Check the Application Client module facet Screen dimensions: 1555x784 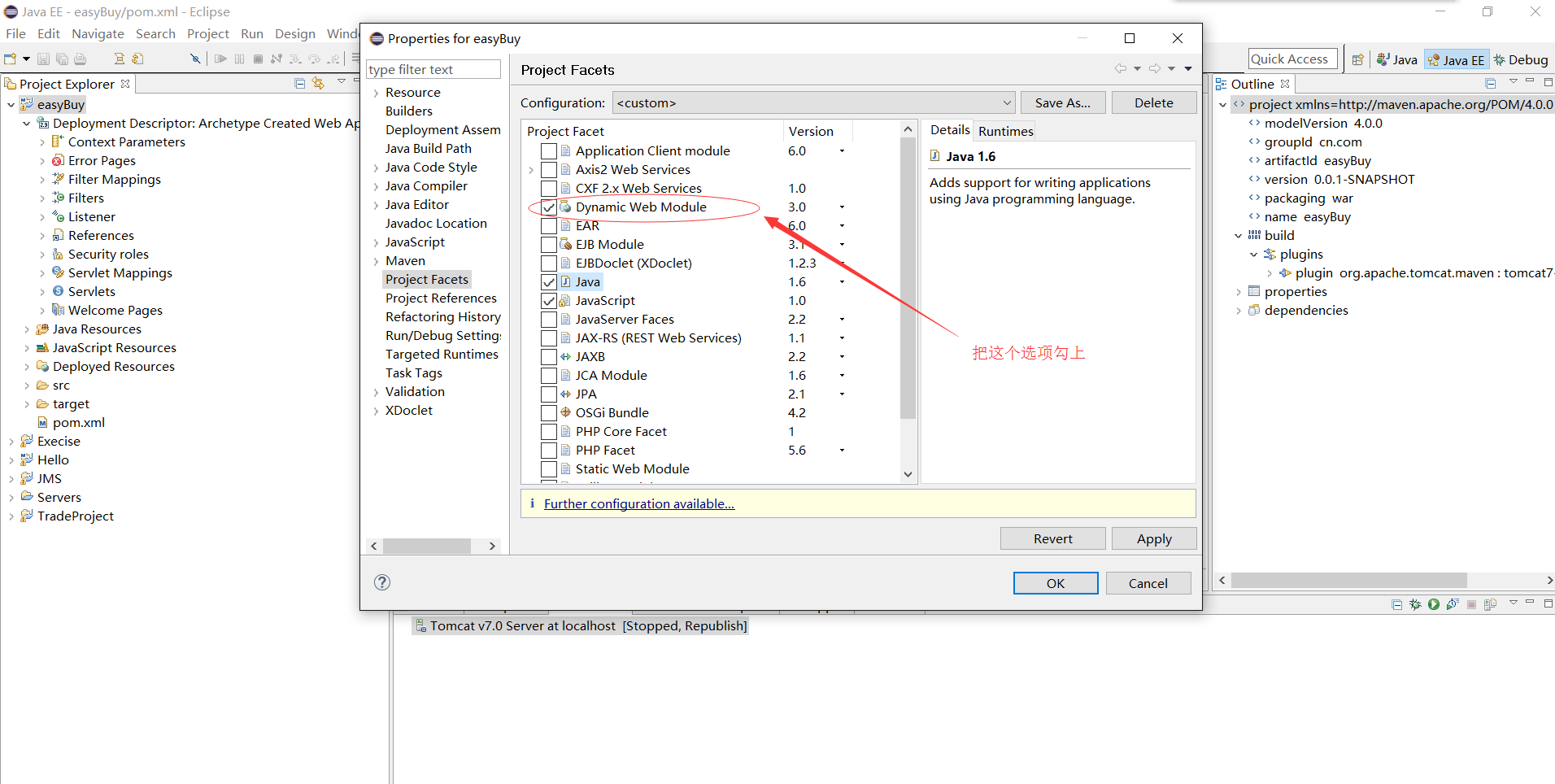tap(549, 151)
